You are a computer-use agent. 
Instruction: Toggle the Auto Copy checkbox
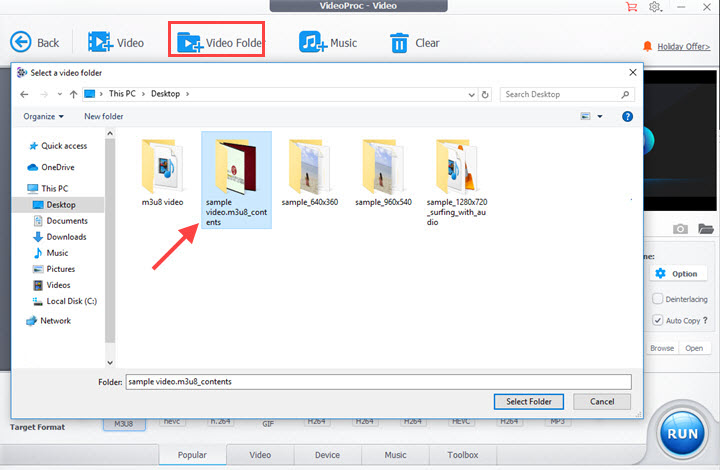658,320
